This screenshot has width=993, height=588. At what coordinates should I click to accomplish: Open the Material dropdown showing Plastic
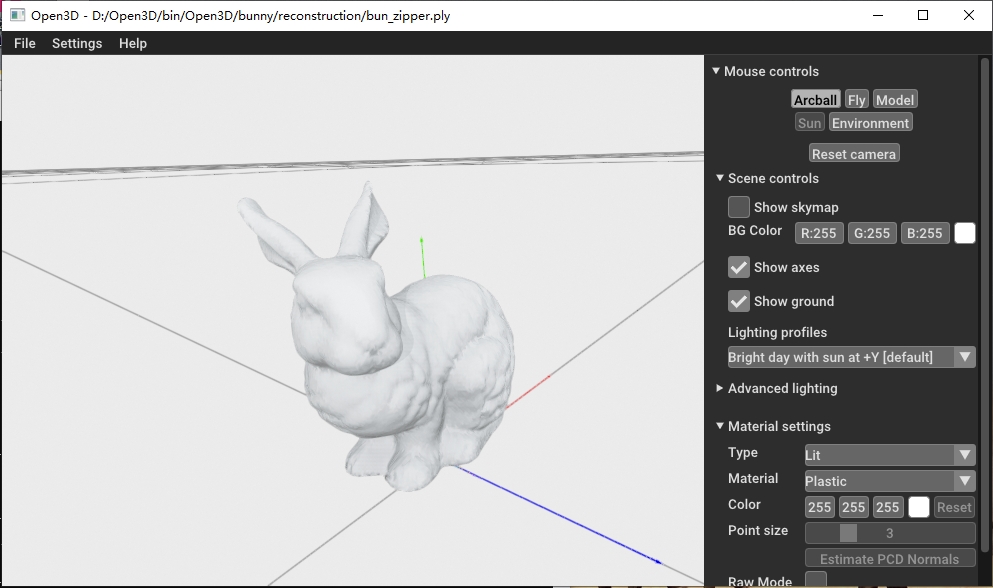[x=890, y=481]
